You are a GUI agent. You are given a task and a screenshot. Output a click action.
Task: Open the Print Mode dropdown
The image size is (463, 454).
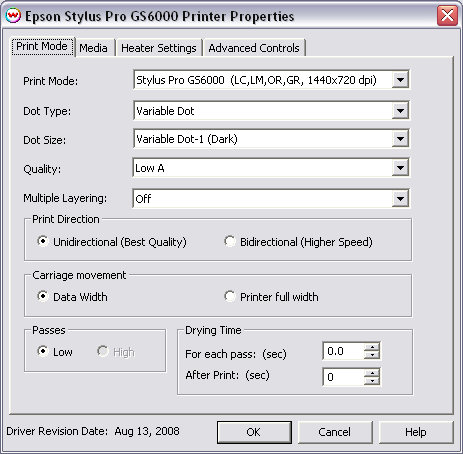400,80
